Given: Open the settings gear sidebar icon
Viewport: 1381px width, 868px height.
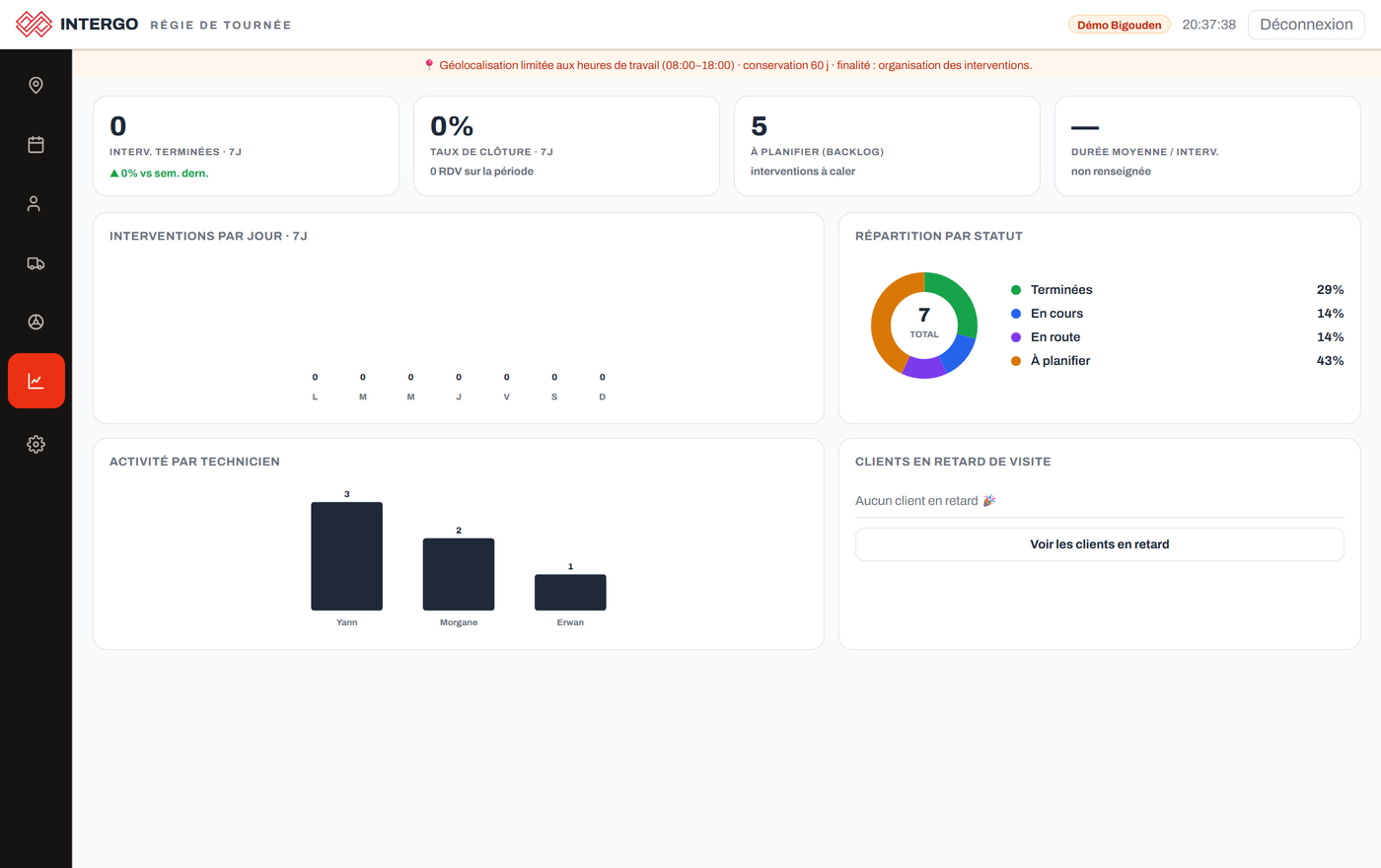Looking at the screenshot, I should coord(36,444).
